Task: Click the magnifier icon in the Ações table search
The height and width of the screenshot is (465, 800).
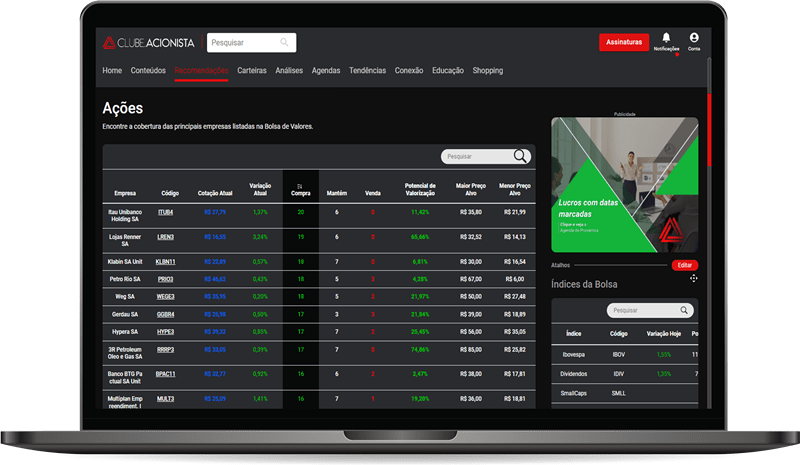Action: click(x=520, y=156)
